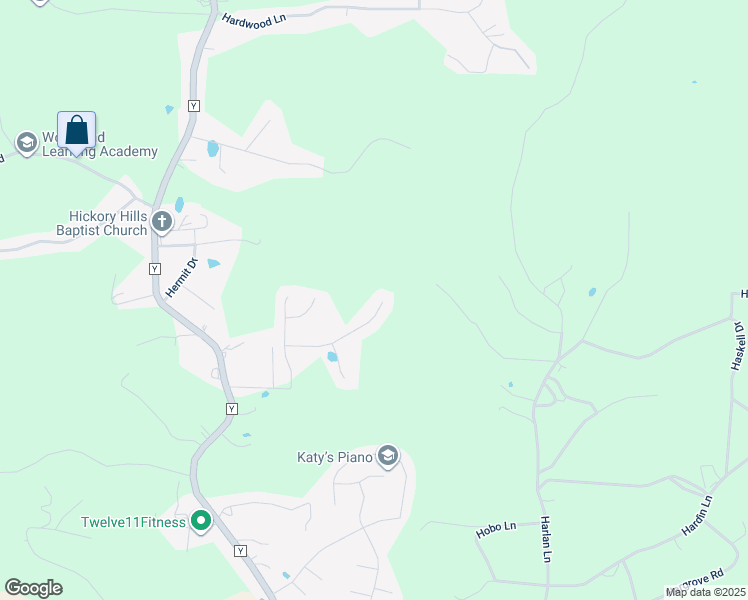The height and width of the screenshot is (600, 748).
Task: Click Hickory Hills Baptist Church cross pin
Action: [162, 222]
